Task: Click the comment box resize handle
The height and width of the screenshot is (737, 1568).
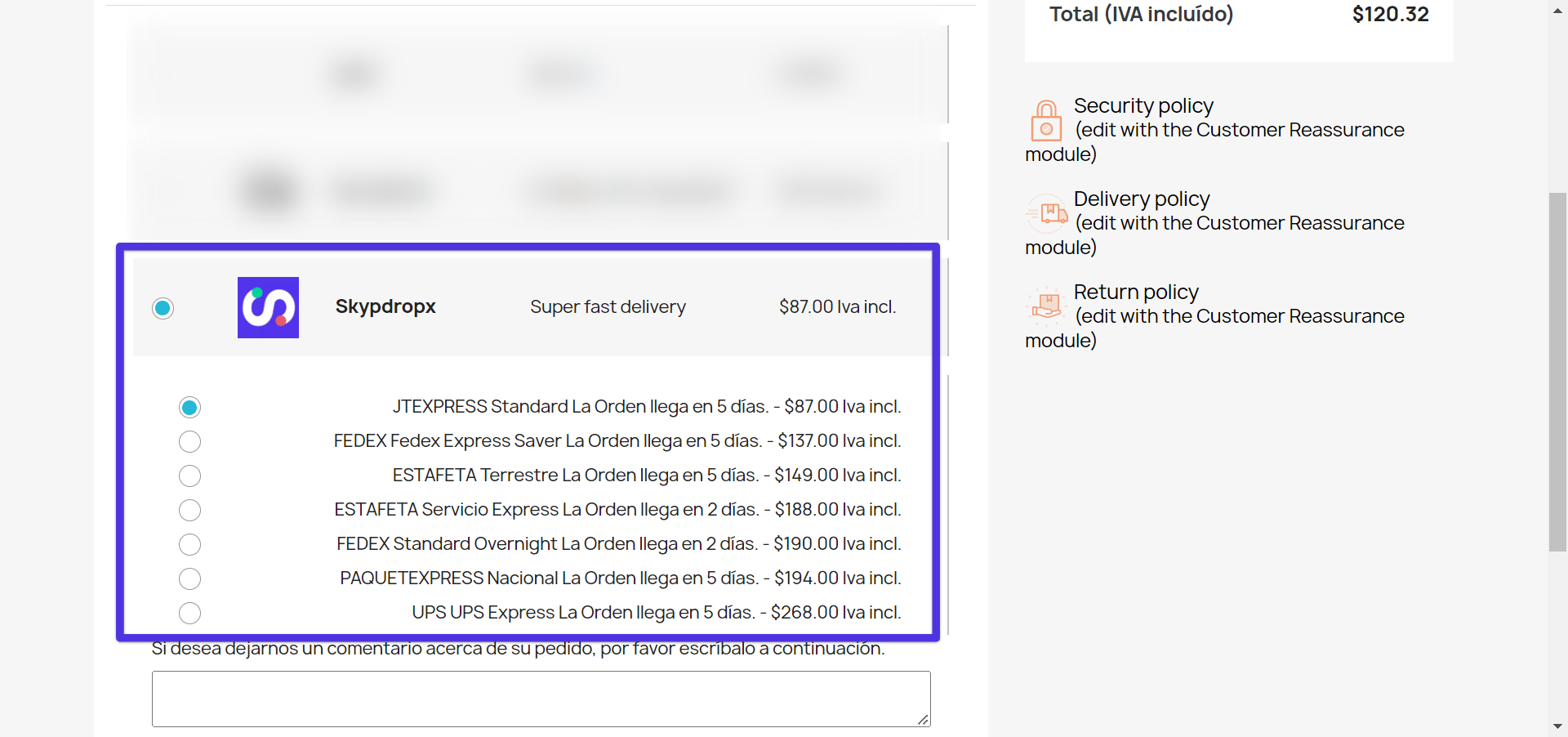Action: tap(923, 719)
